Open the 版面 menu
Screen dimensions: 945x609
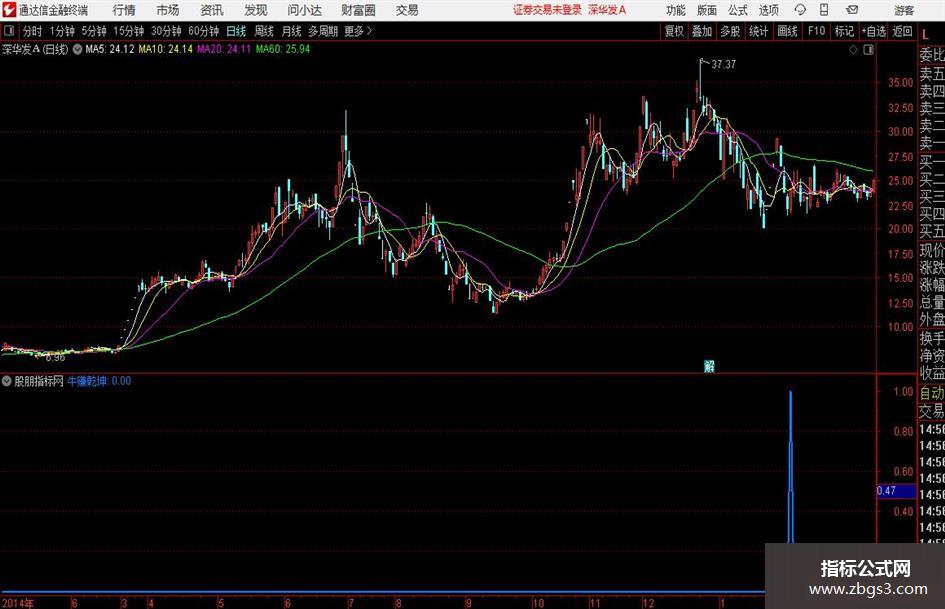pos(707,10)
